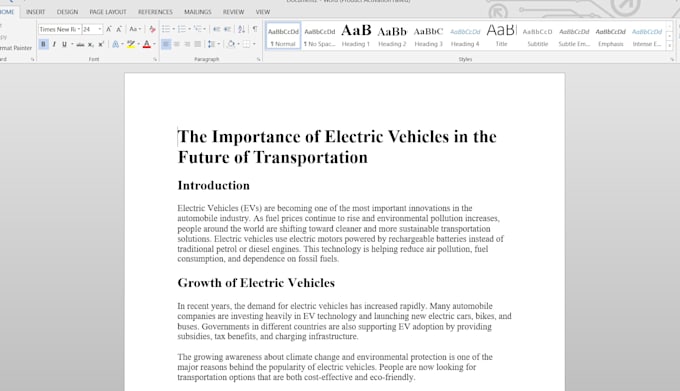680x391 pixels.
Task: Open the INSERT ribbon tab
Action: click(36, 12)
